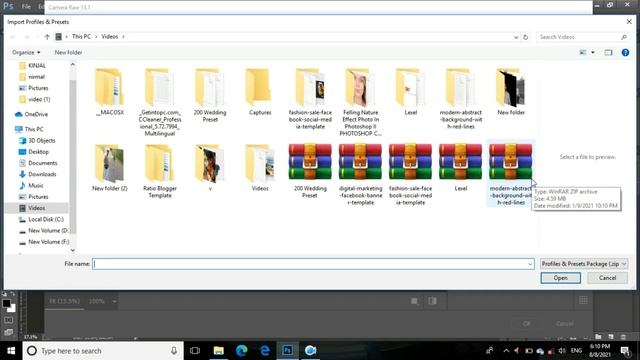Open the Profiles & Presets Package file type dropdown

point(584,264)
